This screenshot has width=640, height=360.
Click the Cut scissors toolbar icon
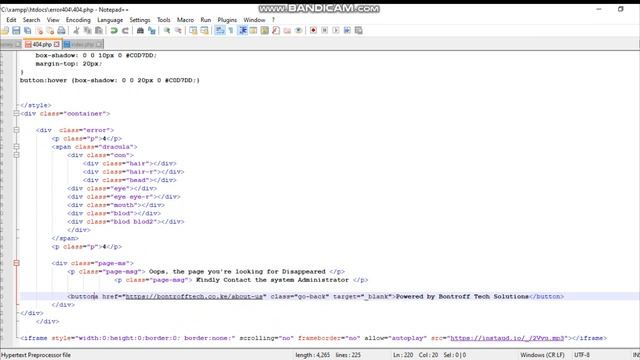[x=76, y=31]
